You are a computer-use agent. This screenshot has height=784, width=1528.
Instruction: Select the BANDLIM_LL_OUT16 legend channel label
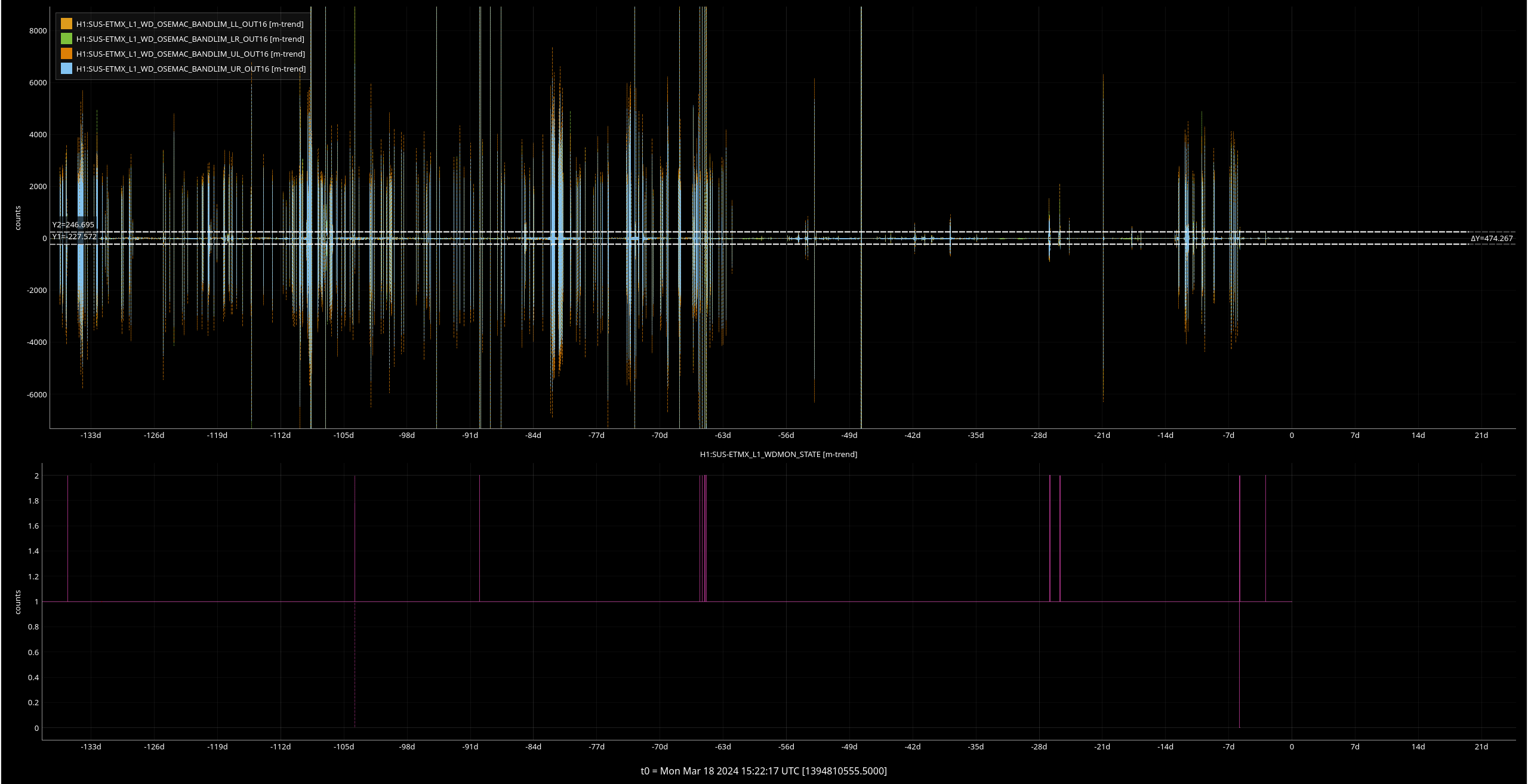click(x=190, y=24)
